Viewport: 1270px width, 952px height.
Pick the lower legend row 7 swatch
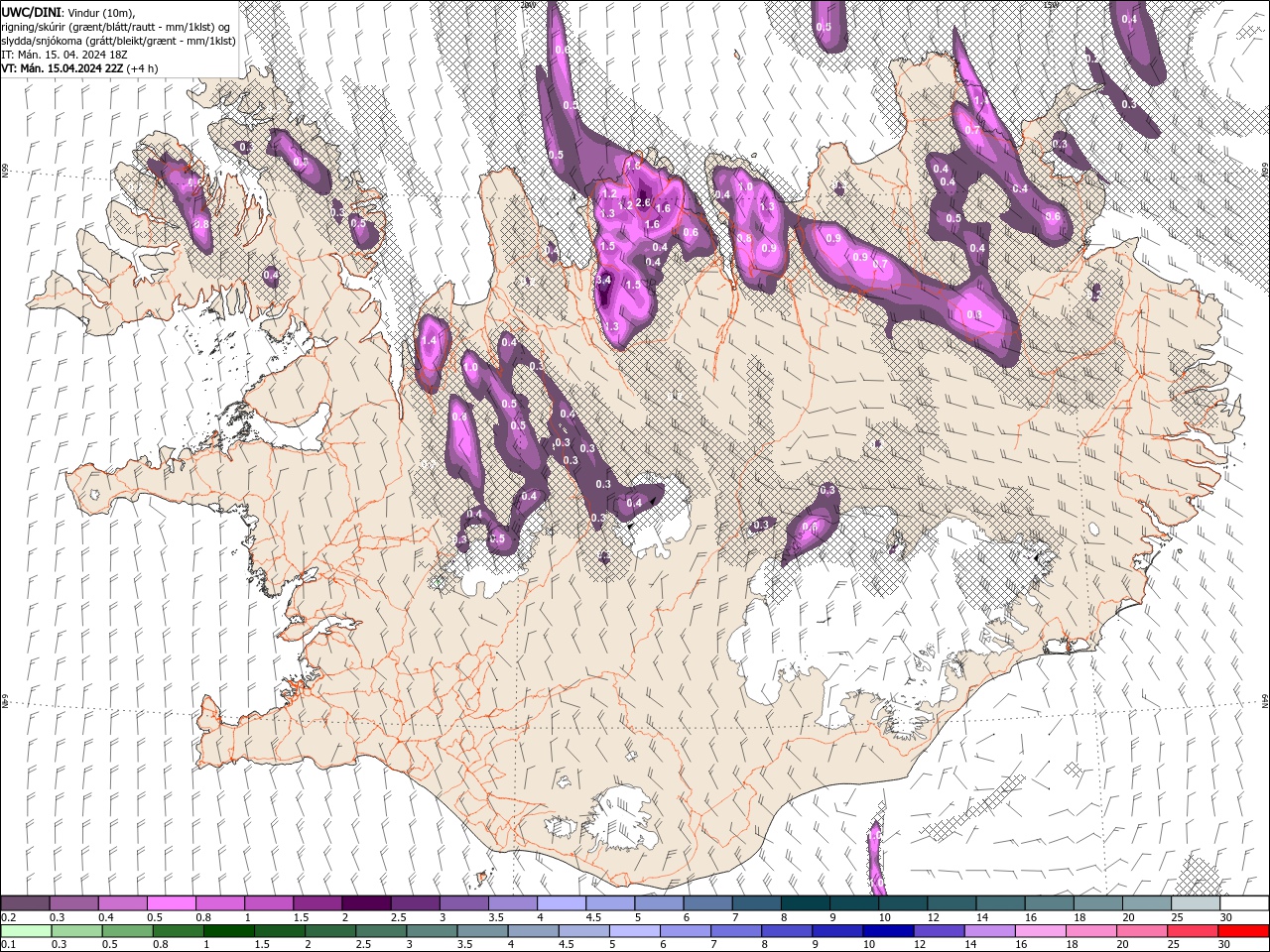click(736, 931)
